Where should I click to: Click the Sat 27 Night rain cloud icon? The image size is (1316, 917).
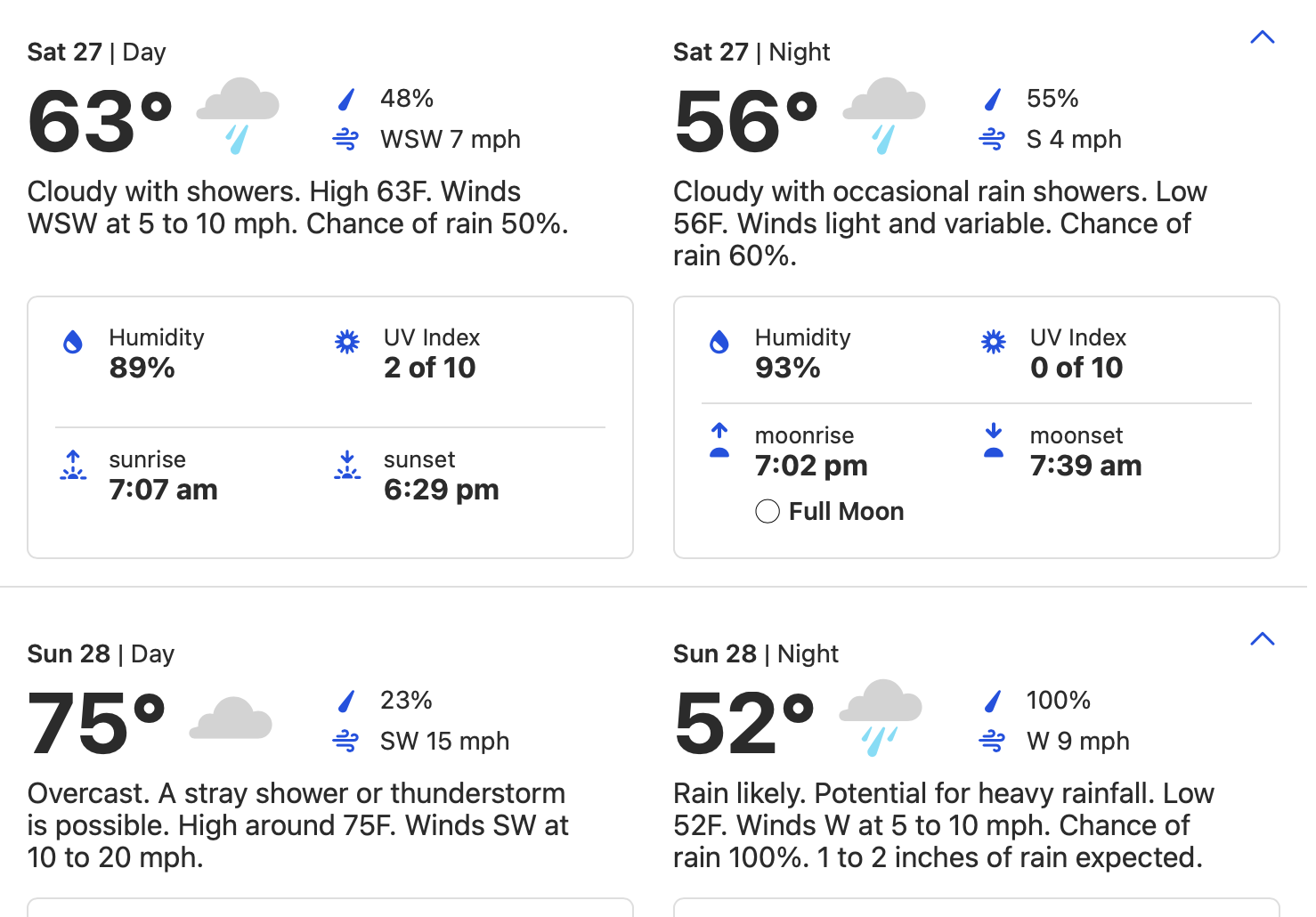884,115
